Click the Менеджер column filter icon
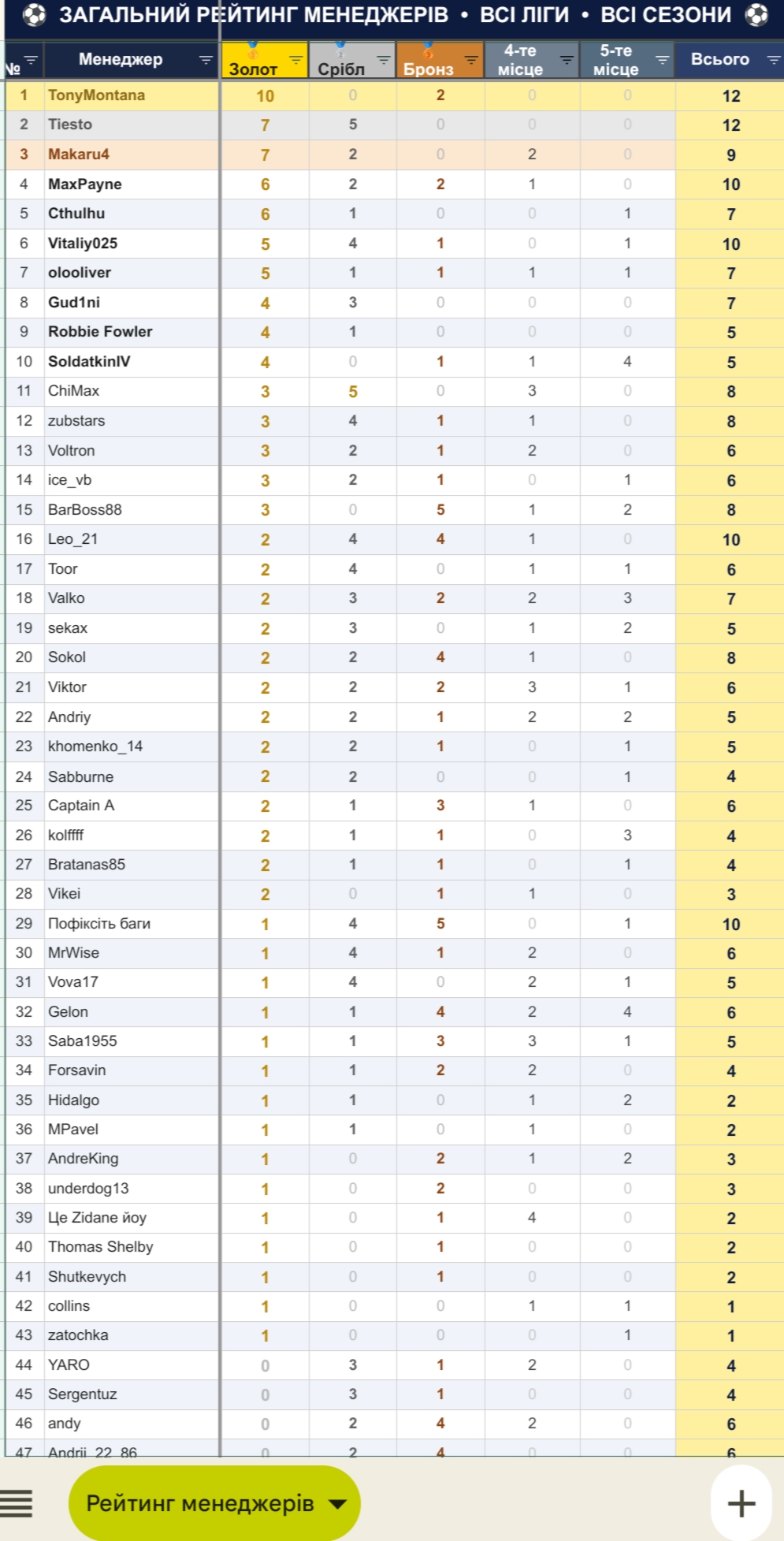 pos(206,60)
